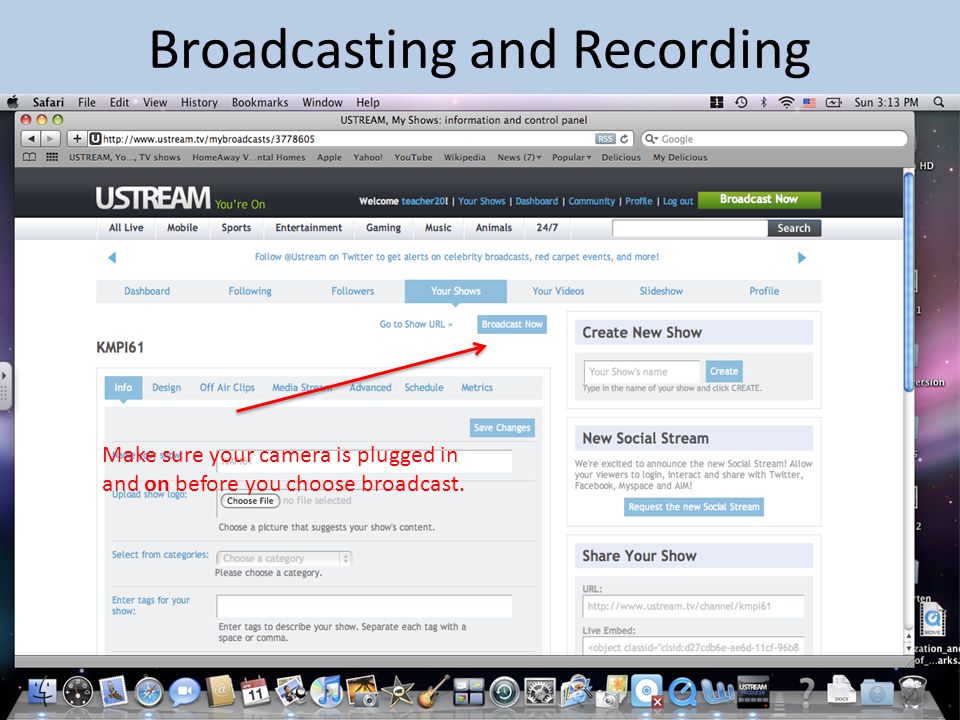
Task: Open the Google search engine dropdown arrow
Action: tap(651, 139)
